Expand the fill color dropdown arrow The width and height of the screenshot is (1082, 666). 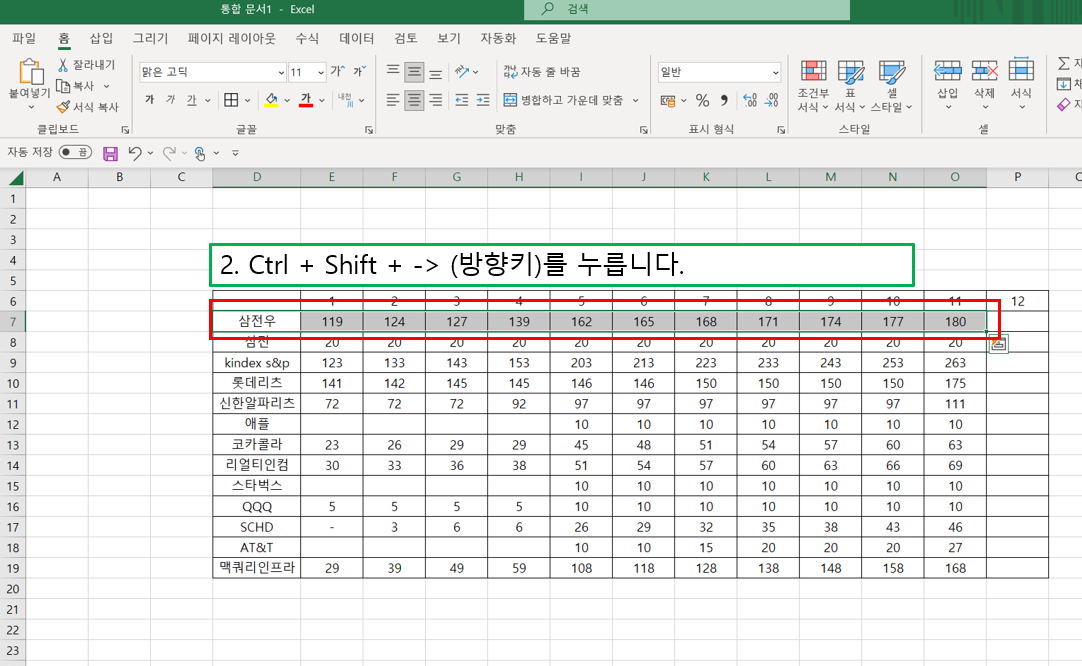click(287, 101)
